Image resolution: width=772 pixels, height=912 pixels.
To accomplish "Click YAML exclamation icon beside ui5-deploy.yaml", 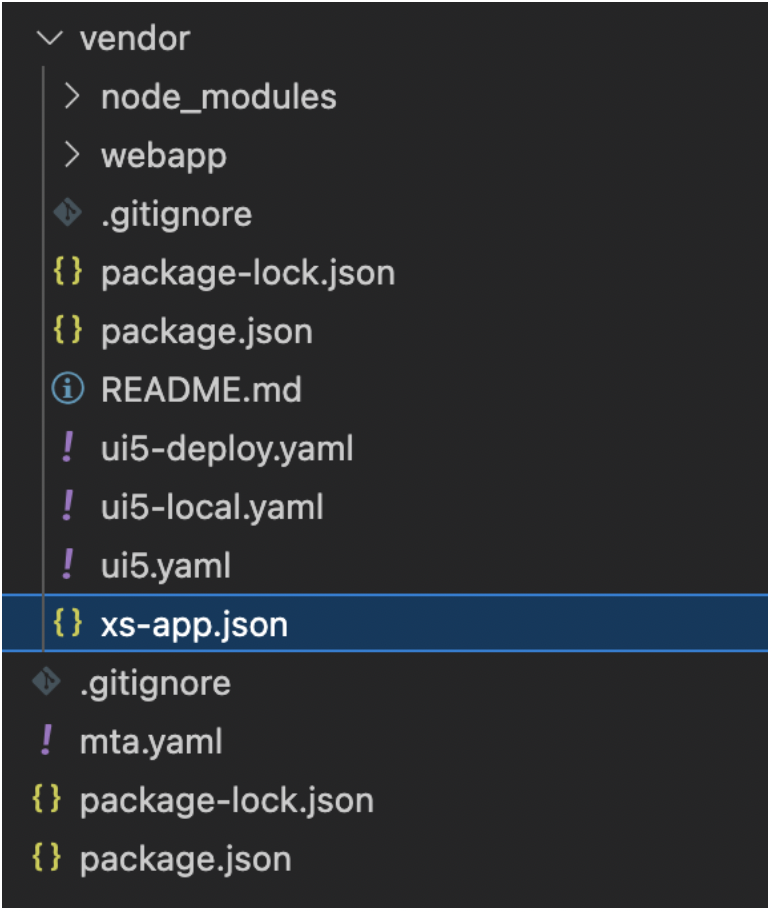I will click(x=68, y=447).
